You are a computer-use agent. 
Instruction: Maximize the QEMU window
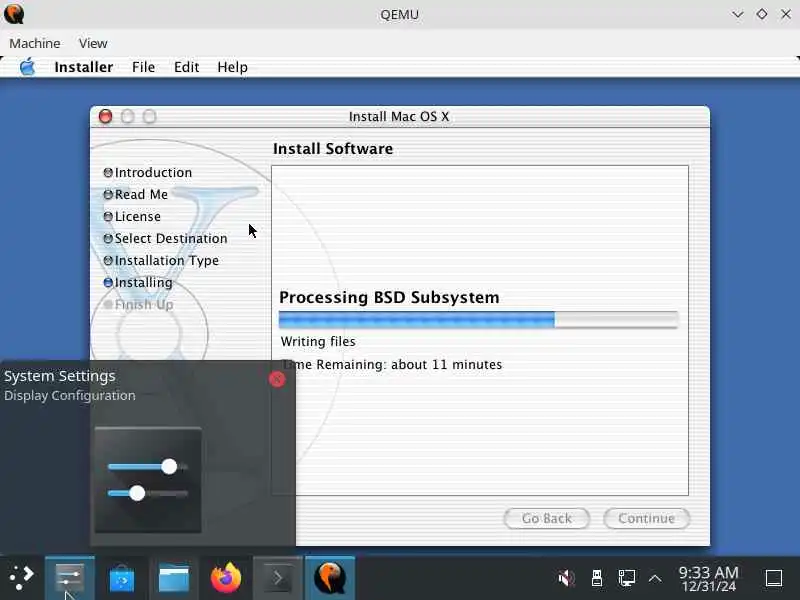coord(762,14)
